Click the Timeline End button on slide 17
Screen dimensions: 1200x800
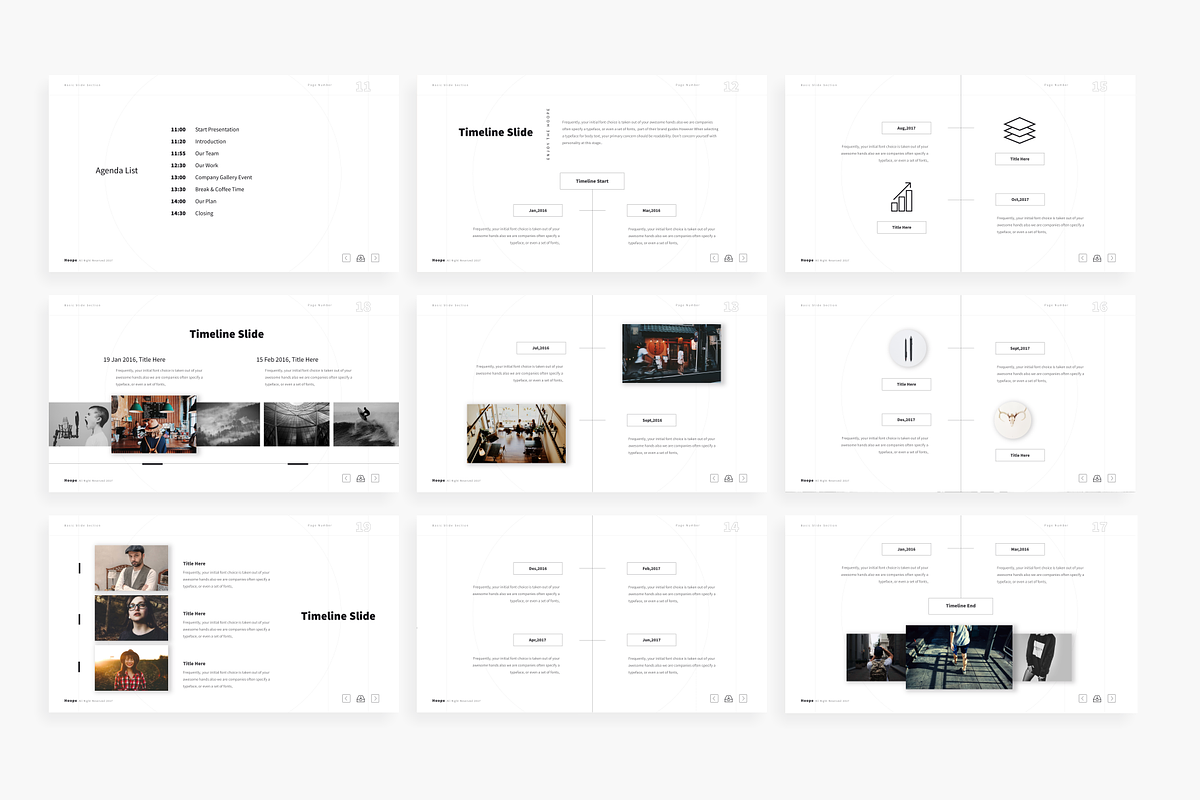(x=960, y=606)
